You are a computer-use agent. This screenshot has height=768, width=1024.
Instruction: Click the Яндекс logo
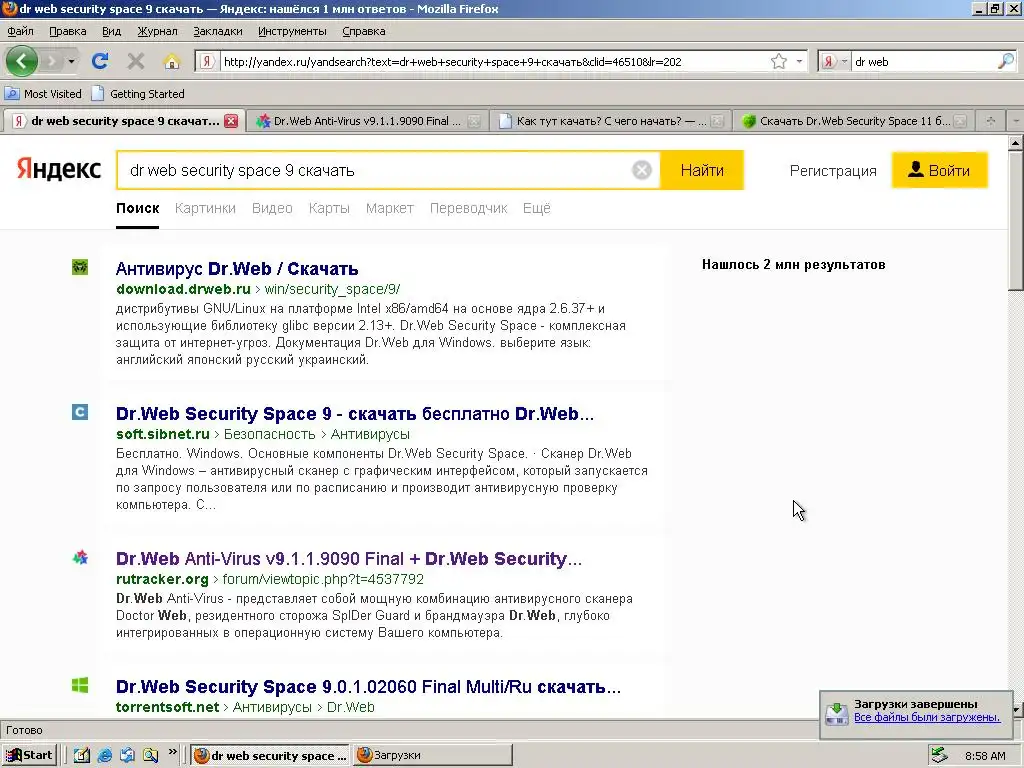point(59,169)
